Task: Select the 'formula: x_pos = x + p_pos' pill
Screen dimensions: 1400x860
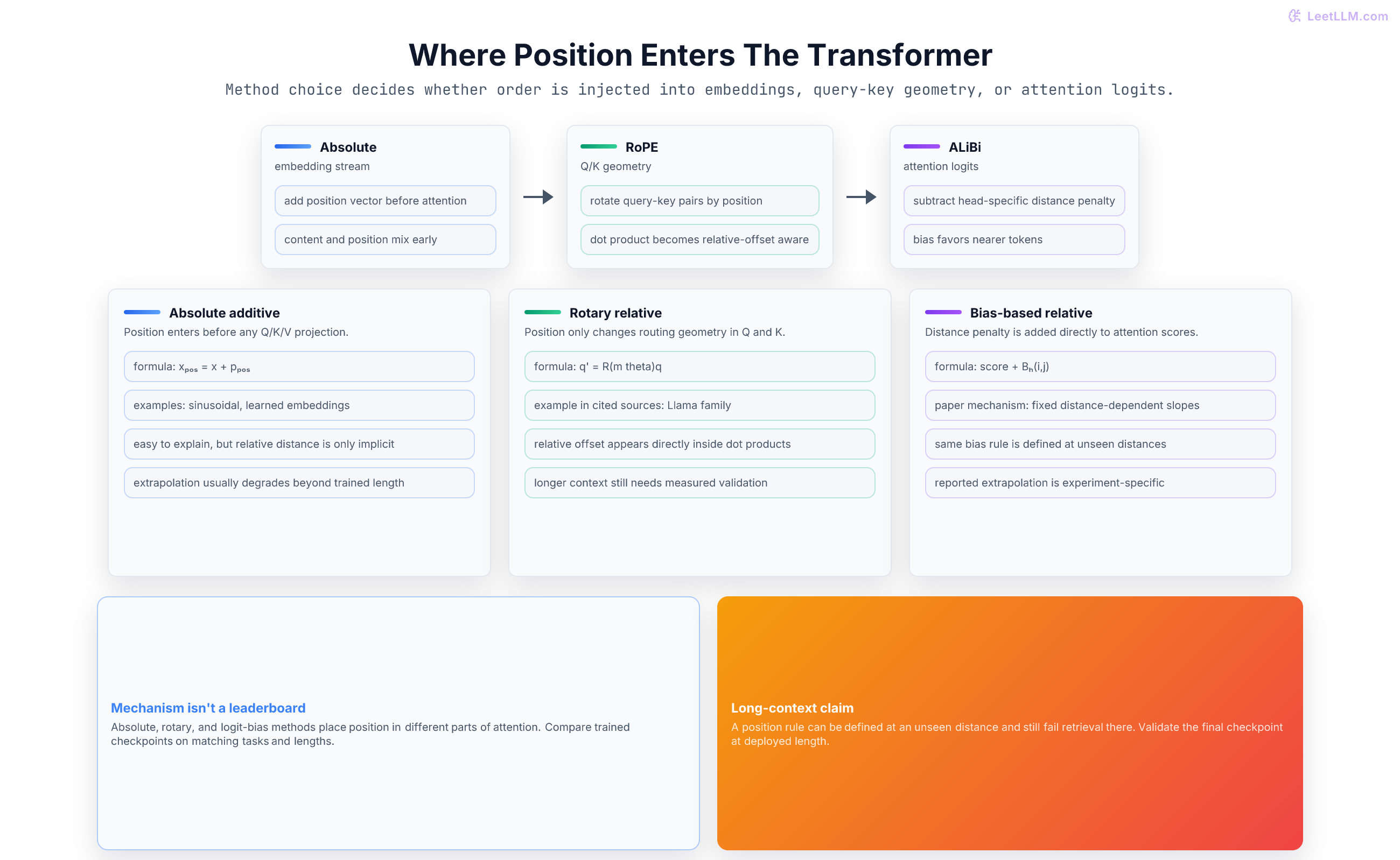Action: (x=299, y=366)
